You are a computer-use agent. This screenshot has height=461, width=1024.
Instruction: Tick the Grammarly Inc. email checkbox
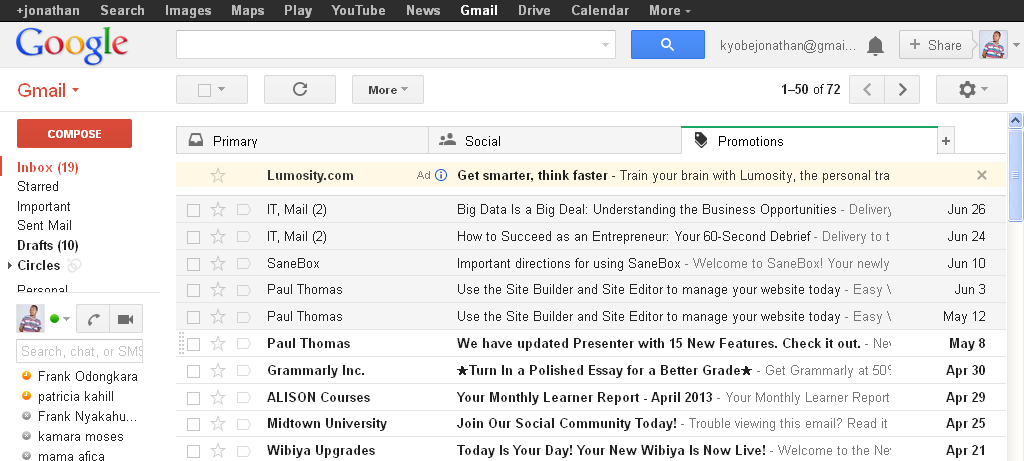193,372
